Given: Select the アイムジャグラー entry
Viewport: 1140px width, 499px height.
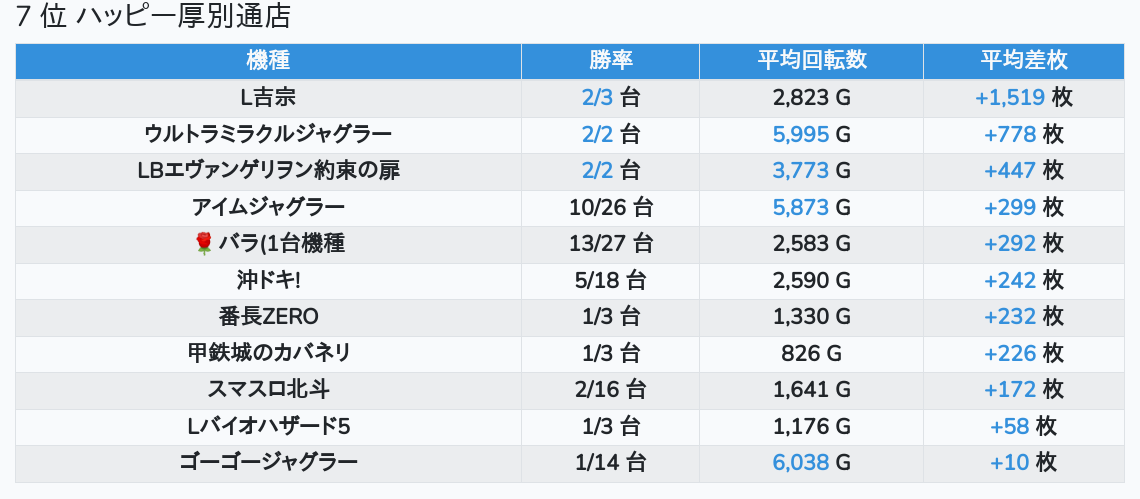Looking at the screenshot, I should [268, 207].
